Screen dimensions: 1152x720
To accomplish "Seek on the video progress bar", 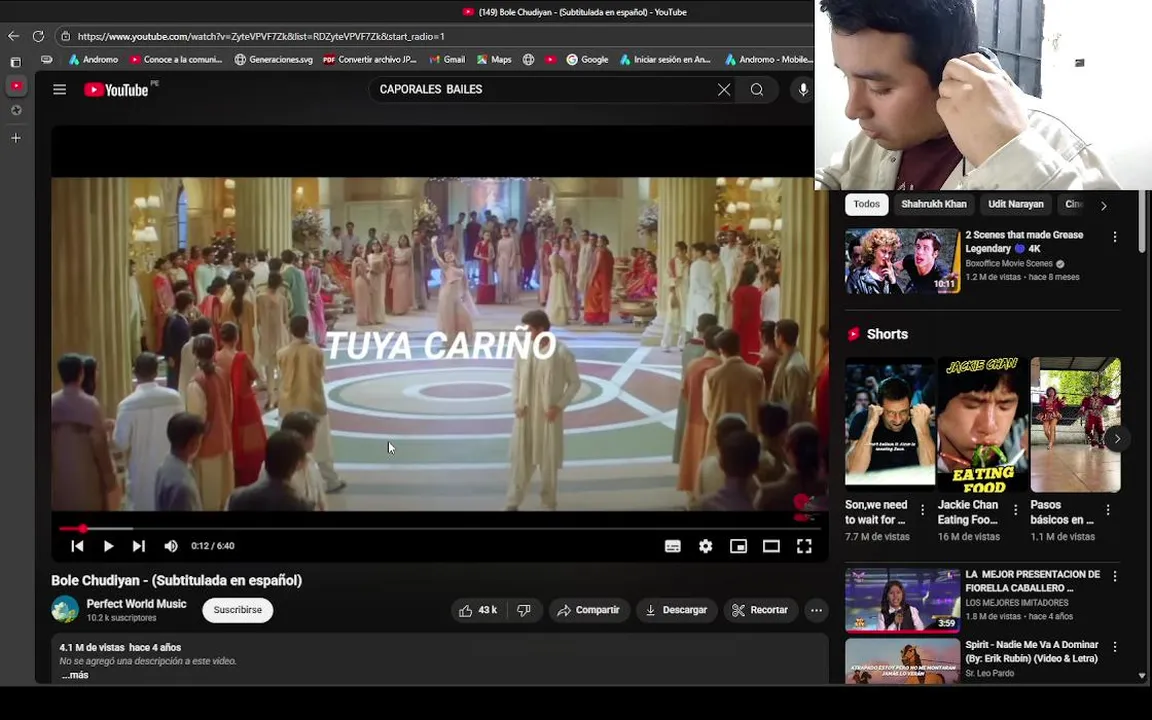I will click(x=439, y=528).
